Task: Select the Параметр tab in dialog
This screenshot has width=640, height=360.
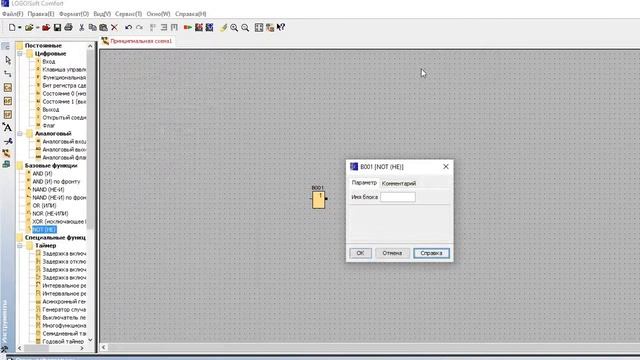Action: [364, 183]
